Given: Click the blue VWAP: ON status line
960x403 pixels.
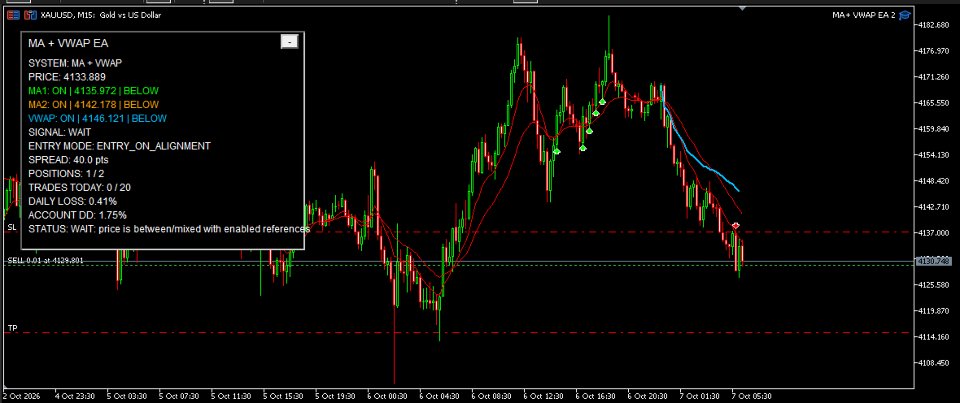Looking at the screenshot, I should point(97,118).
